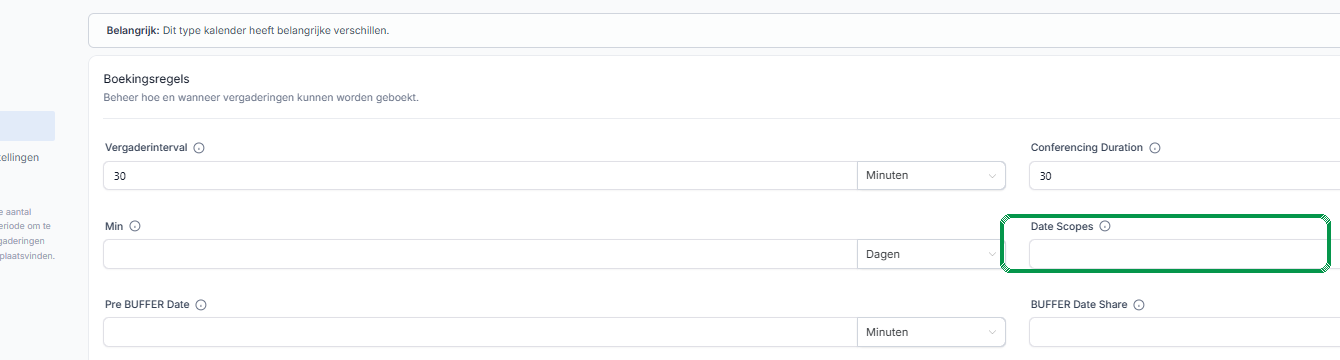Image resolution: width=1340 pixels, height=360 pixels.
Task: Select the highlighted sidebar menu item
Action: pos(27,126)
